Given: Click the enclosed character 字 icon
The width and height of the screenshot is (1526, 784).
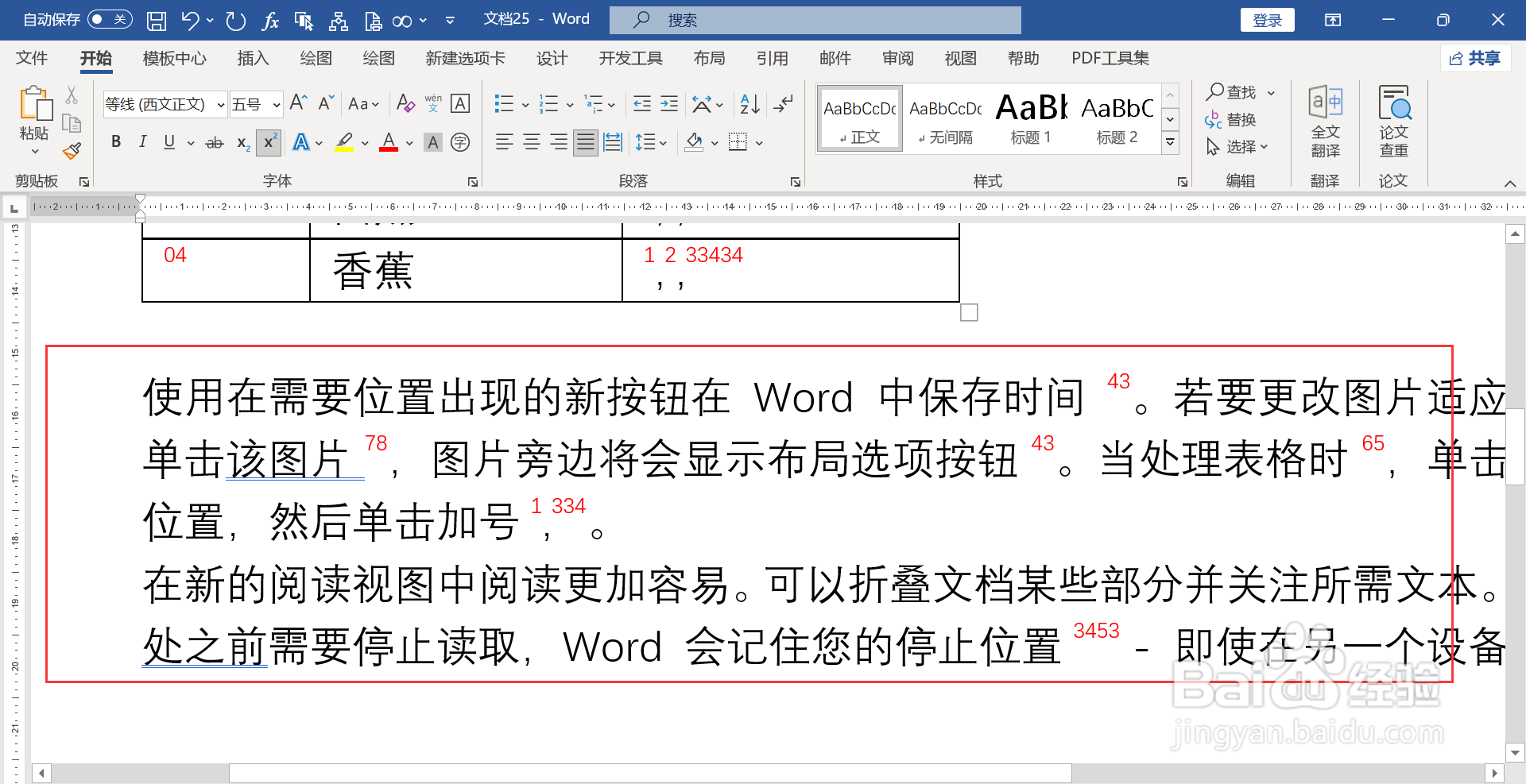Looking at the screenshot, I should point(460,142).
